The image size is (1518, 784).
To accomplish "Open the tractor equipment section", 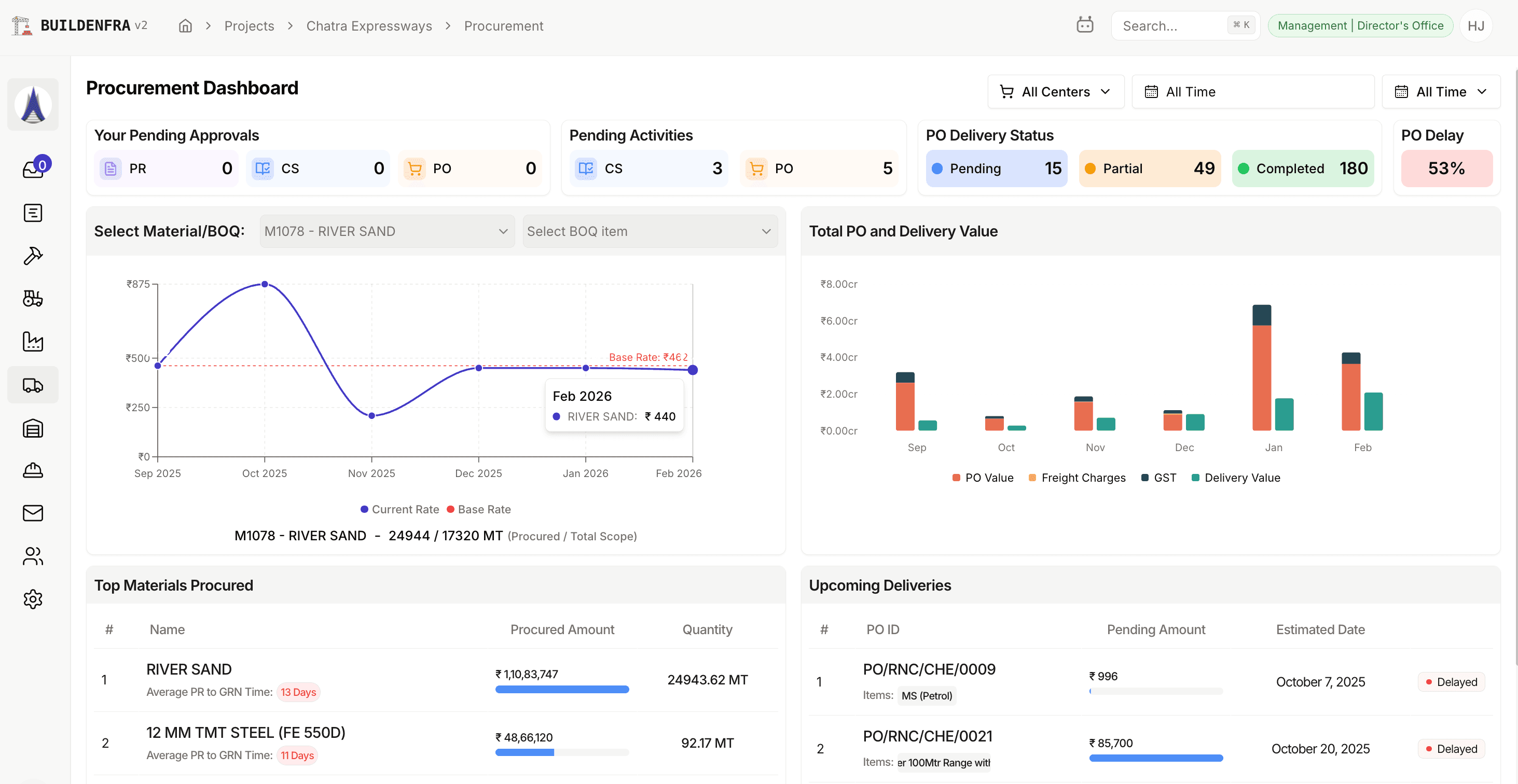I will [32, 299].
